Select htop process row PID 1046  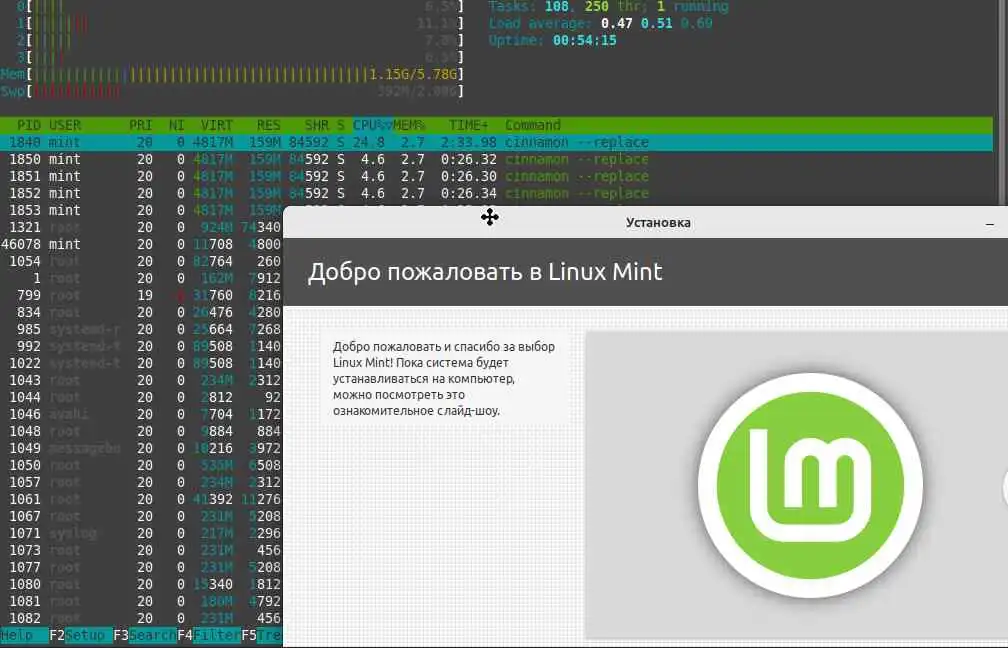click(141, 414)
